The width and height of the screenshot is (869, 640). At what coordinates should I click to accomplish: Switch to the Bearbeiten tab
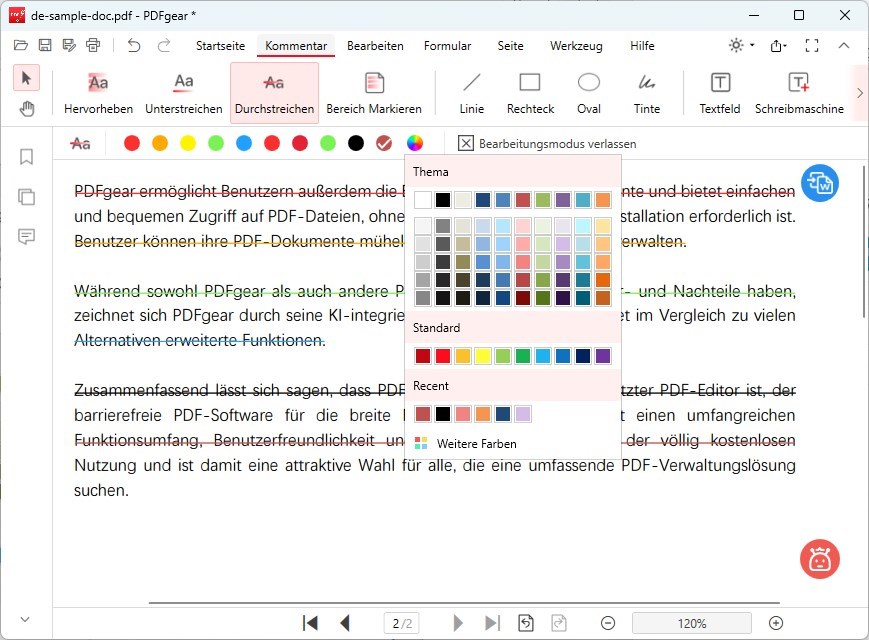coord(375,45)
